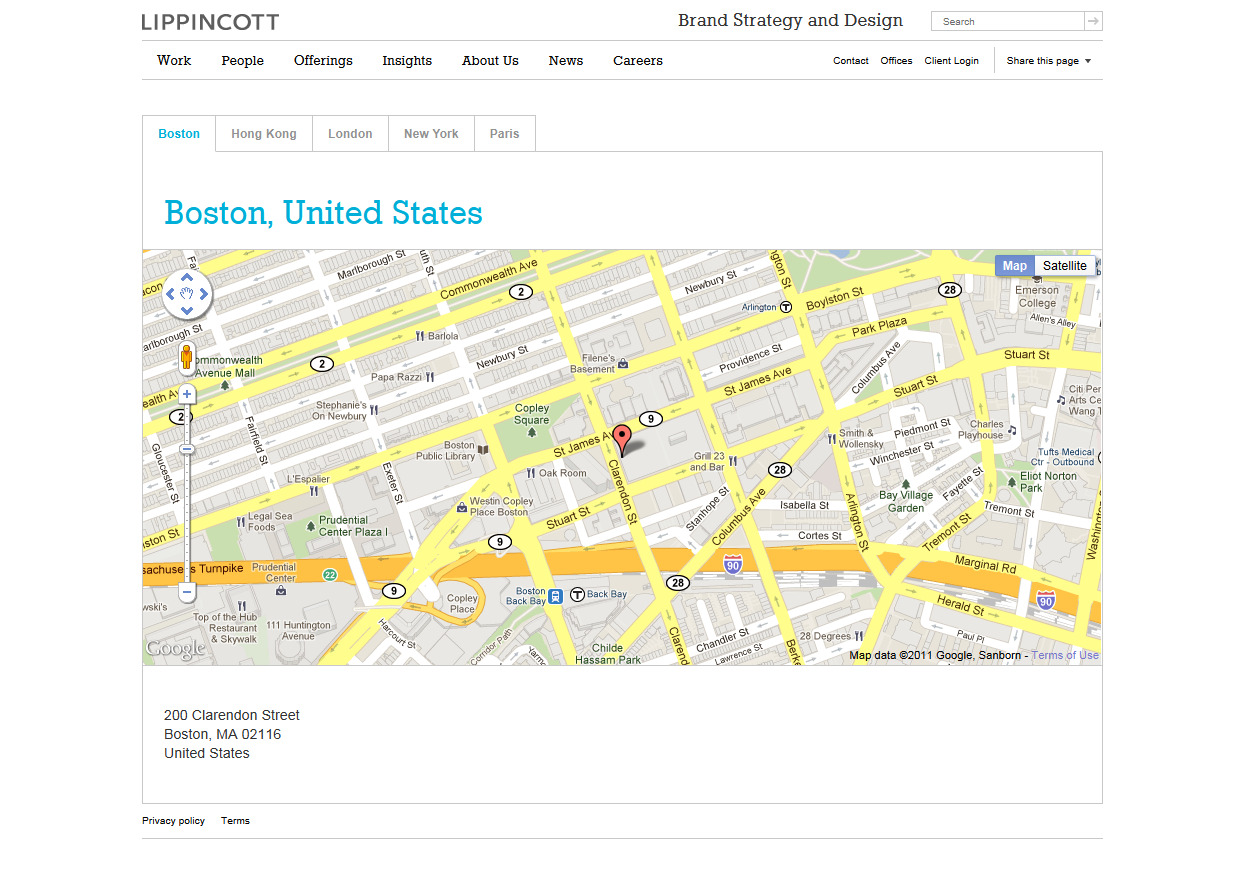The width and height of the screenshot is (1245, 879).
Task: Open the News page
Action: pos(566,61)
